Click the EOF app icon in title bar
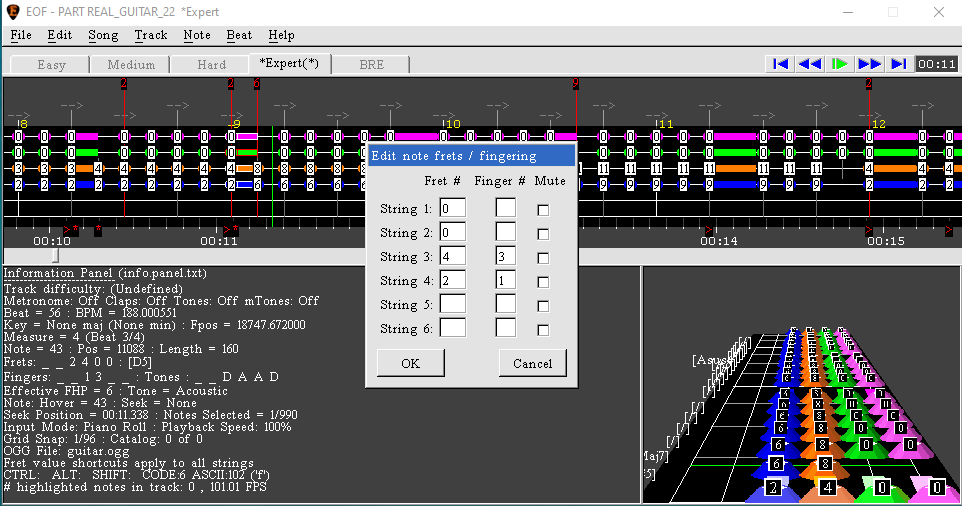The width and height of the screenshot is (962, 506). coord(14,12)
